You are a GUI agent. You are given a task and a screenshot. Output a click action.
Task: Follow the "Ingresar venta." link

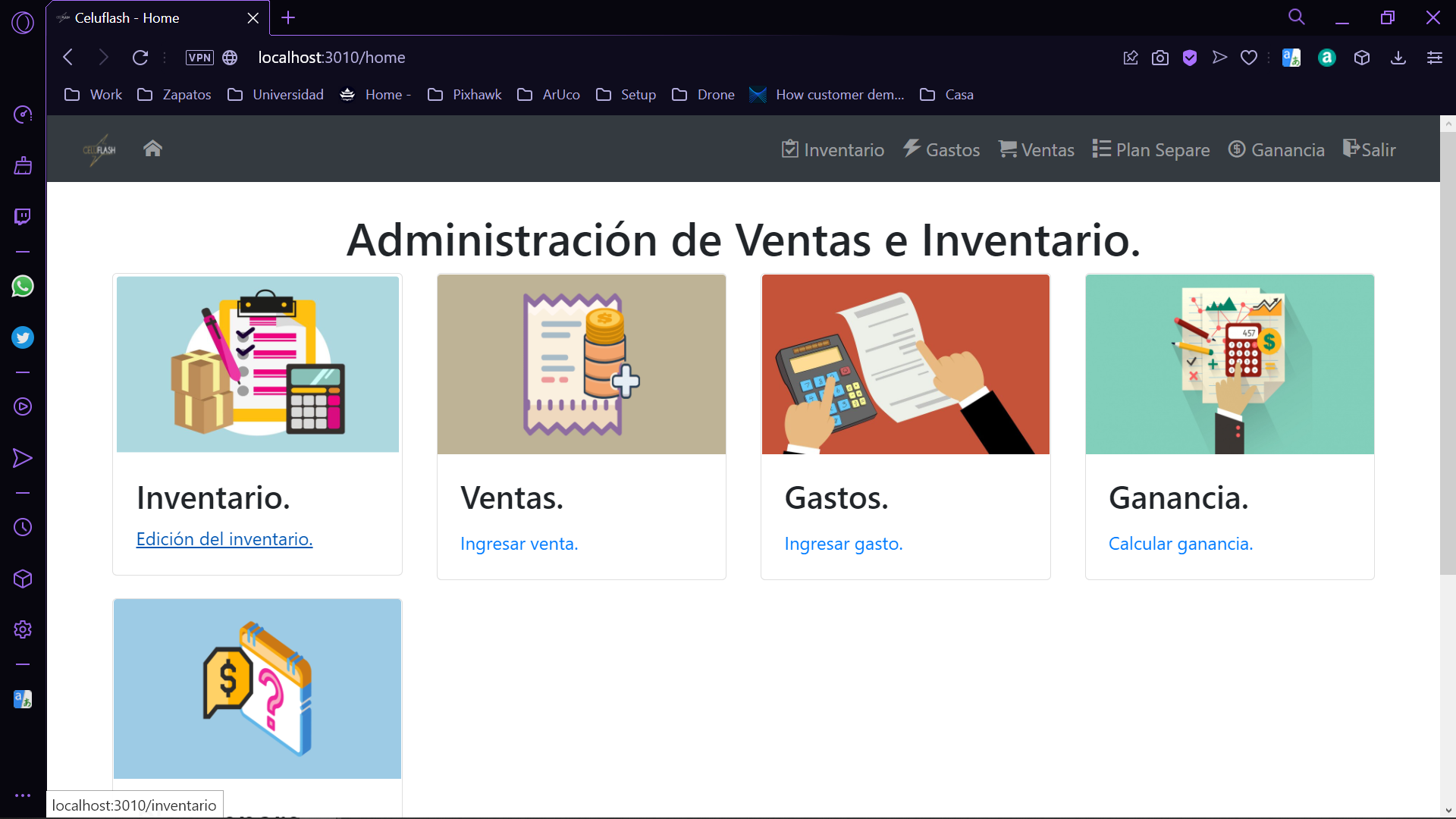pos(519,544)
